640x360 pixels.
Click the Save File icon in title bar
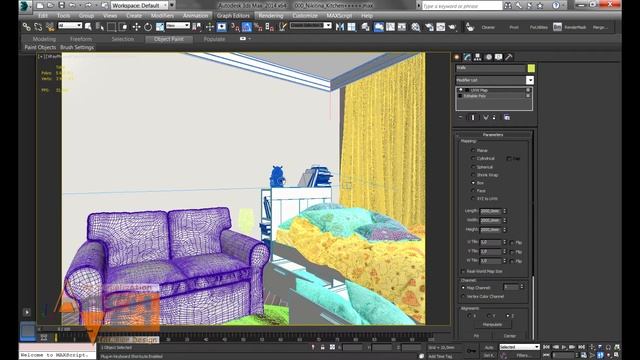tap(62, 5)
